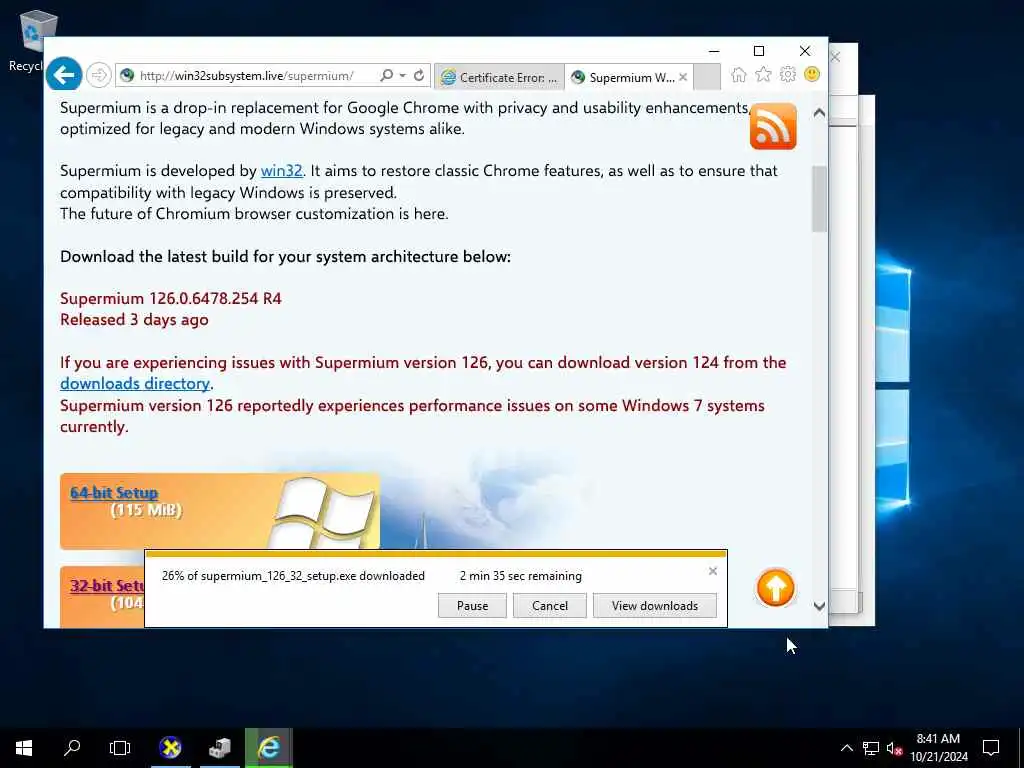Click Internet Explorer taskbar icon
The width and height of the screenshot is (1024, 768).
(x=269, y=748)
